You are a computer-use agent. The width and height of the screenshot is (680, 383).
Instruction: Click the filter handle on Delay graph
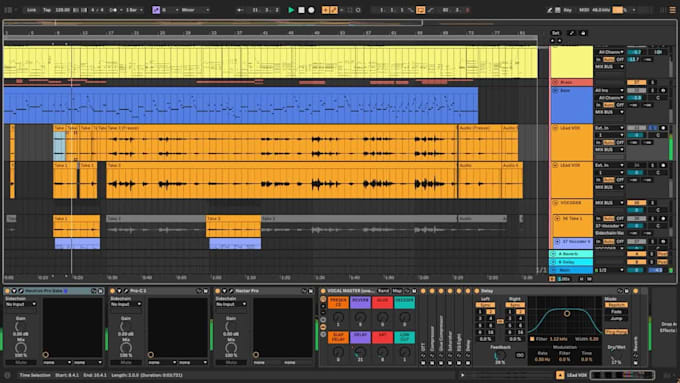coord(566,313)
